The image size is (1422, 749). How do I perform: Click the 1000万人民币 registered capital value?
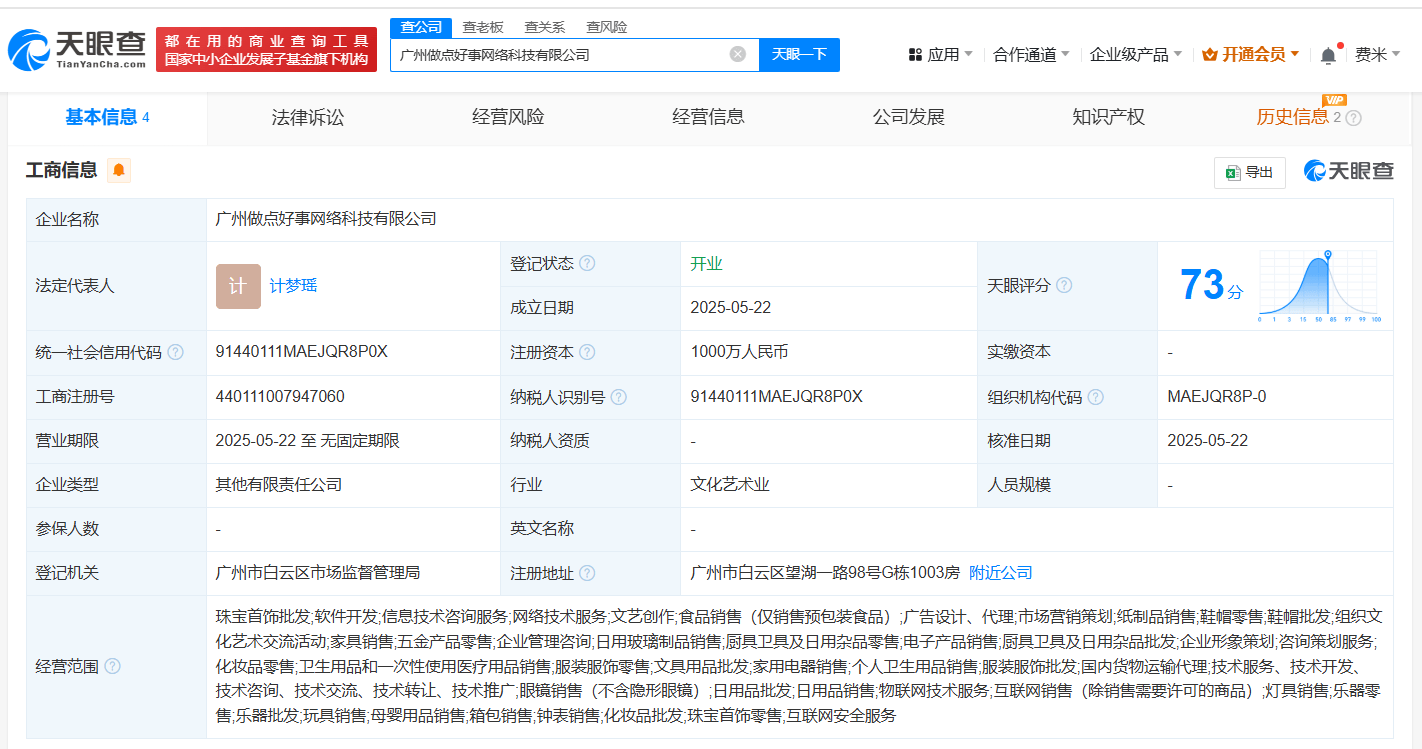click(739, 352)
